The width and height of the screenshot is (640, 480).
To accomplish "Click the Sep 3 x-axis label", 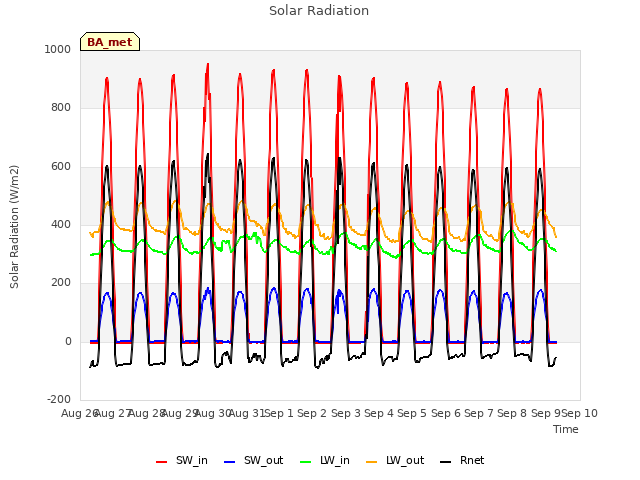I will click(x=346, y=413).
